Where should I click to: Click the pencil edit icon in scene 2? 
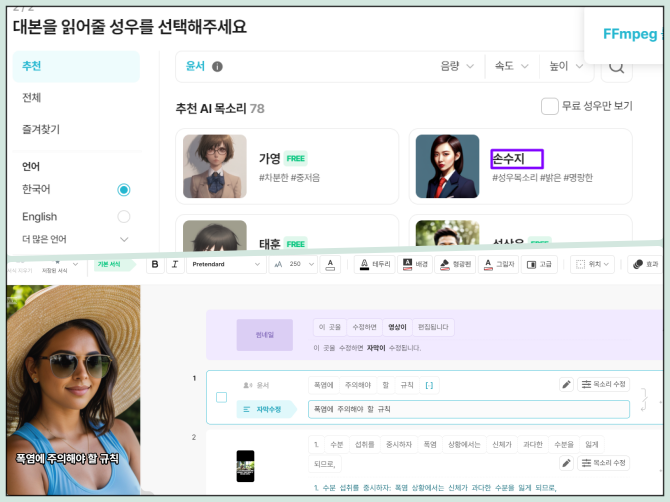pyautogui.click(x=566, y=463)
